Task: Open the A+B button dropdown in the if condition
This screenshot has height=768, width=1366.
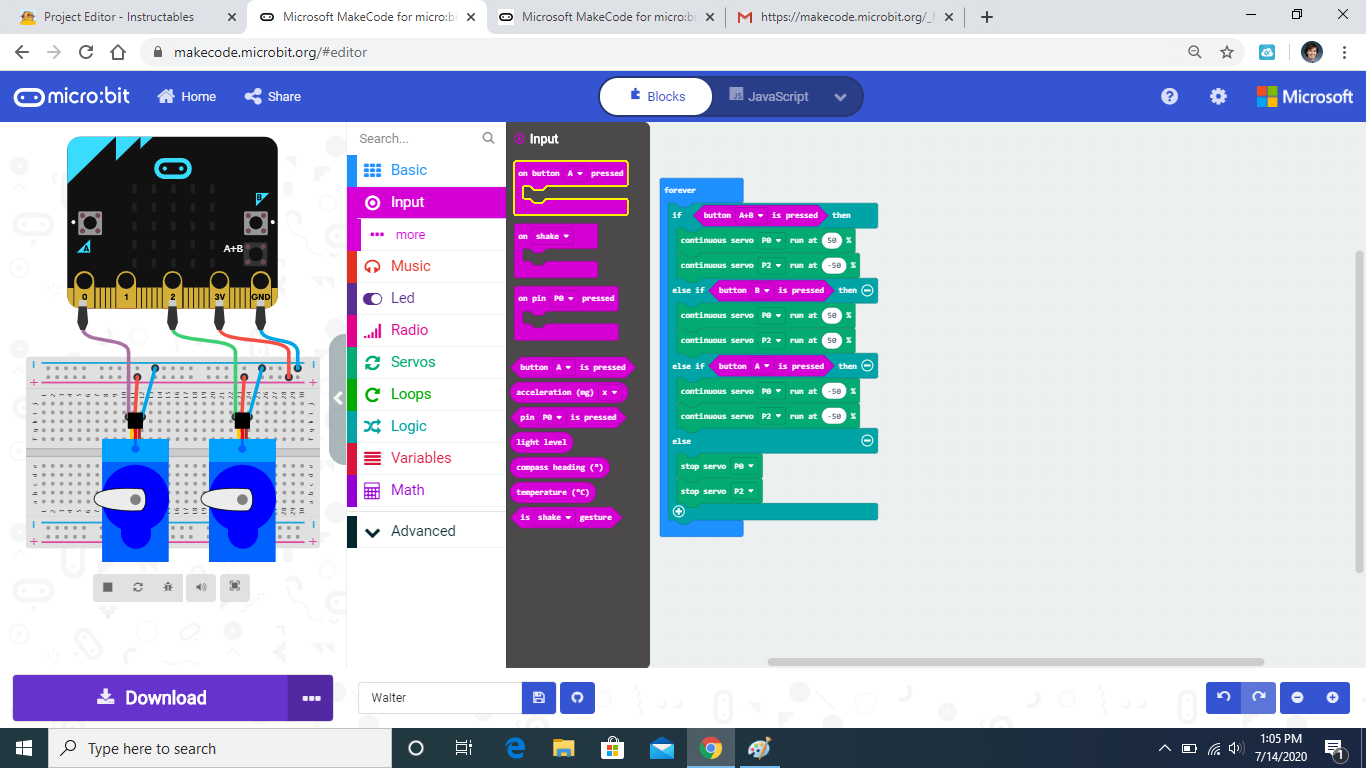Action: point(750,215)
